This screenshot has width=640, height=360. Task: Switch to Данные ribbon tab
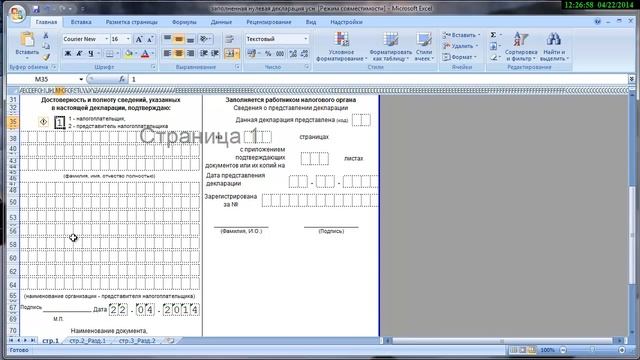tap(222, 22)
